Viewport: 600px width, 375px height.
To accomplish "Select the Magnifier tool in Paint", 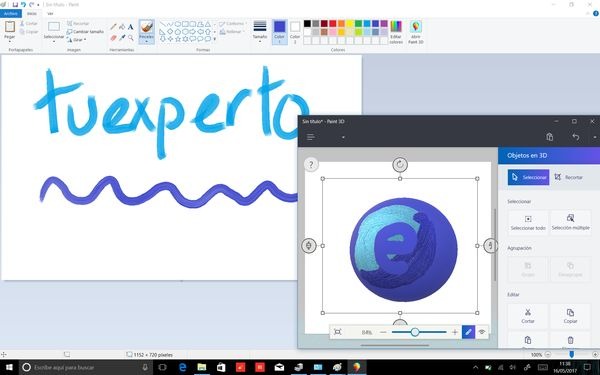I will (130, 38).
